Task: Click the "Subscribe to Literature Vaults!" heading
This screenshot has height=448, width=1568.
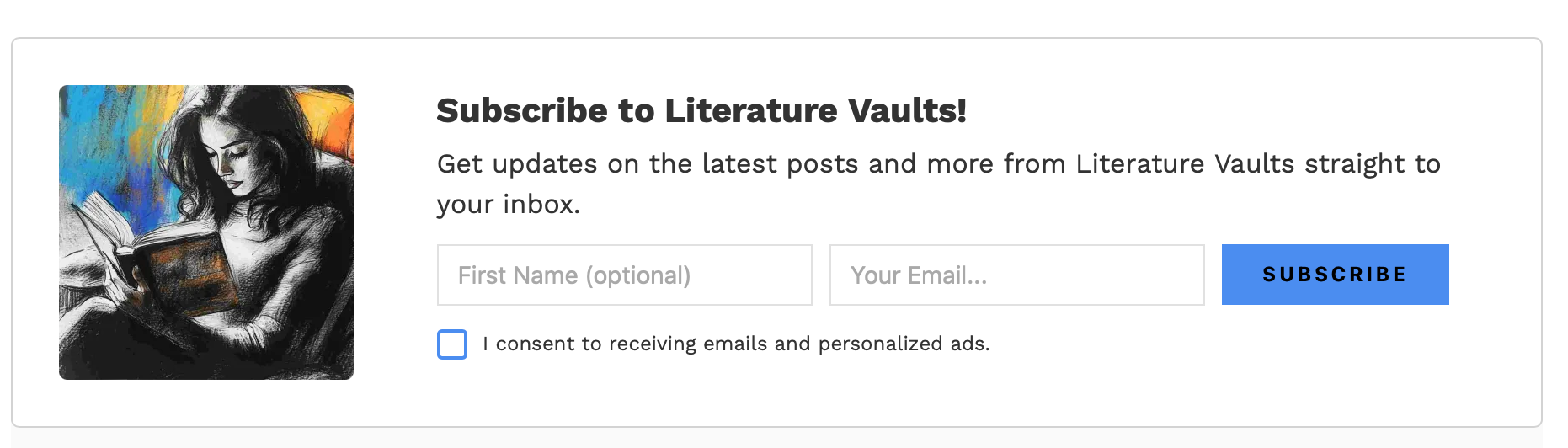Action: click(x=701, y=111)
